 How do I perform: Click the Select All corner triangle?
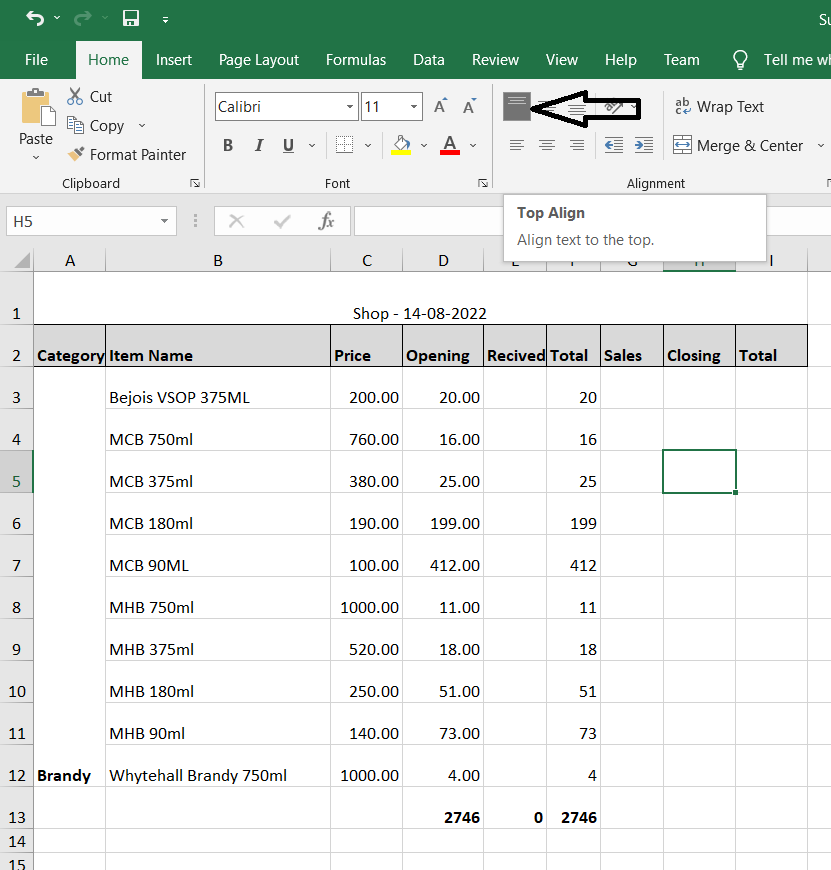[21, 260]
